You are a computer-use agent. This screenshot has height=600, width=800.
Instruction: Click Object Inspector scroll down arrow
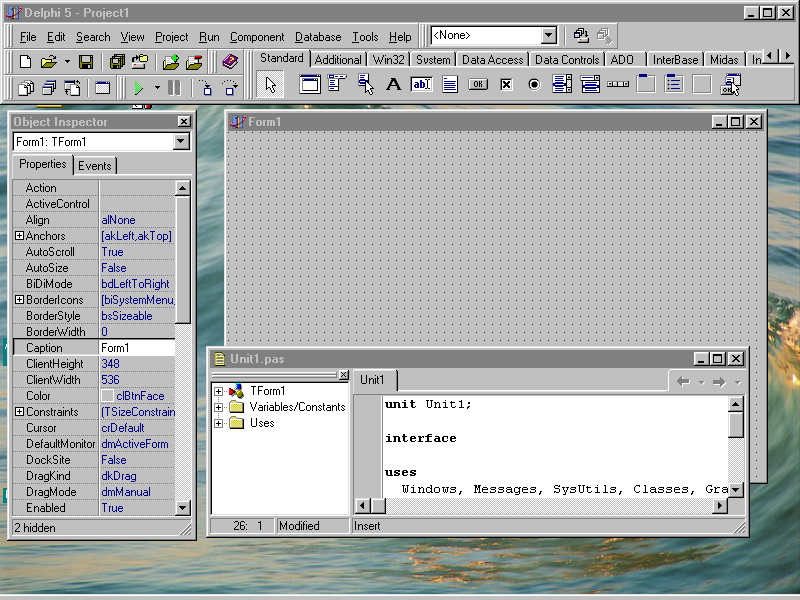(x=183, y=508)
